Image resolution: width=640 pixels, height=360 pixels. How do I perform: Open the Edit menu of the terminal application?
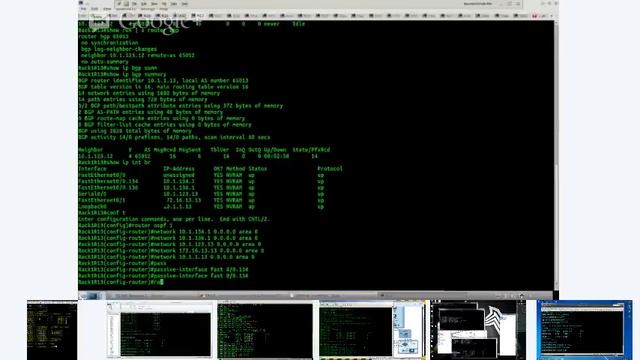[x=95, y=9]
